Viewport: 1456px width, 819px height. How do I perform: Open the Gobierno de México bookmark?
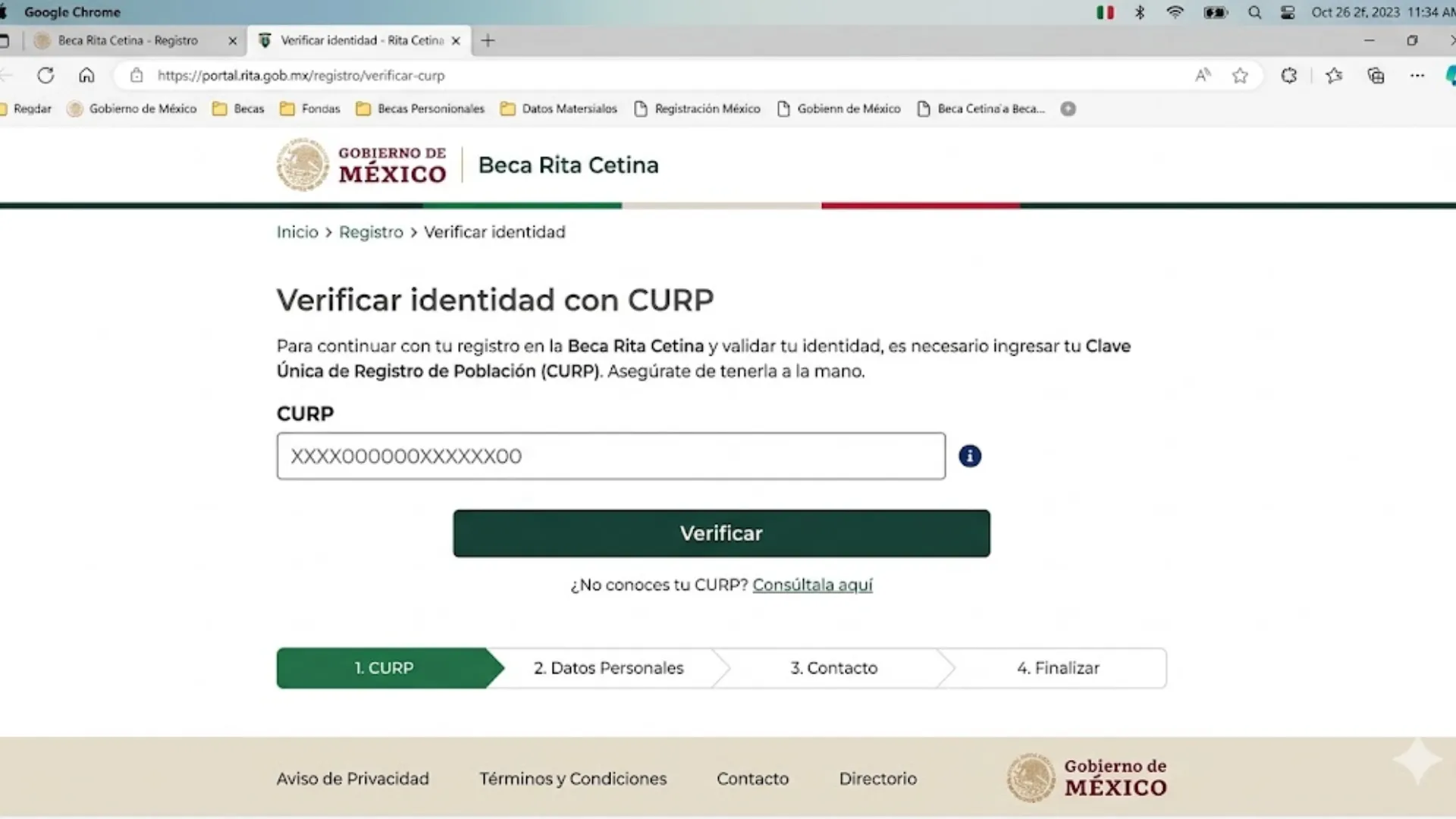132,108
